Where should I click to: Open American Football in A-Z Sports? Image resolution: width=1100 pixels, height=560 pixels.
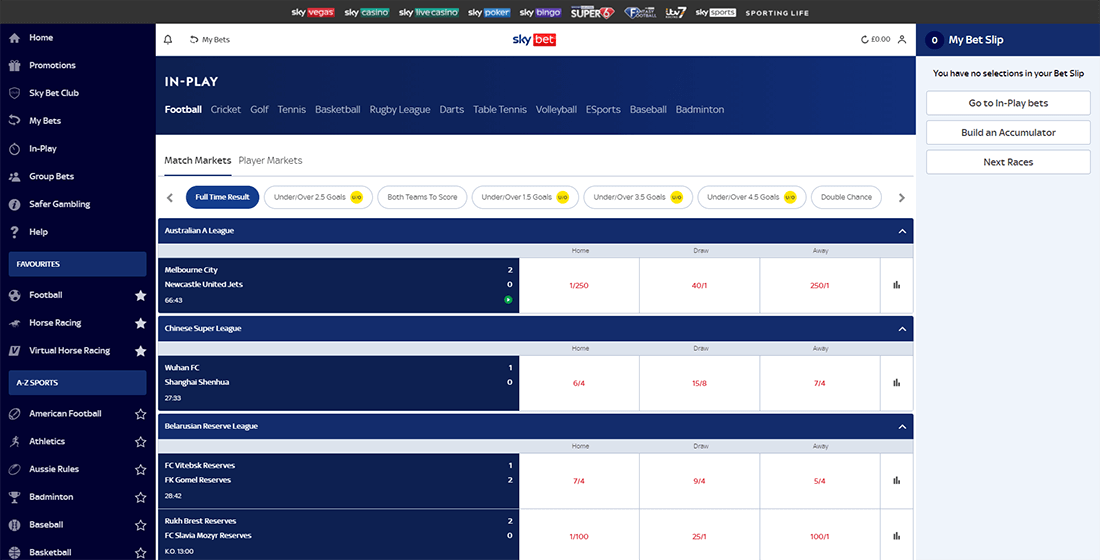pyautogui.click(x=65, y=414)
